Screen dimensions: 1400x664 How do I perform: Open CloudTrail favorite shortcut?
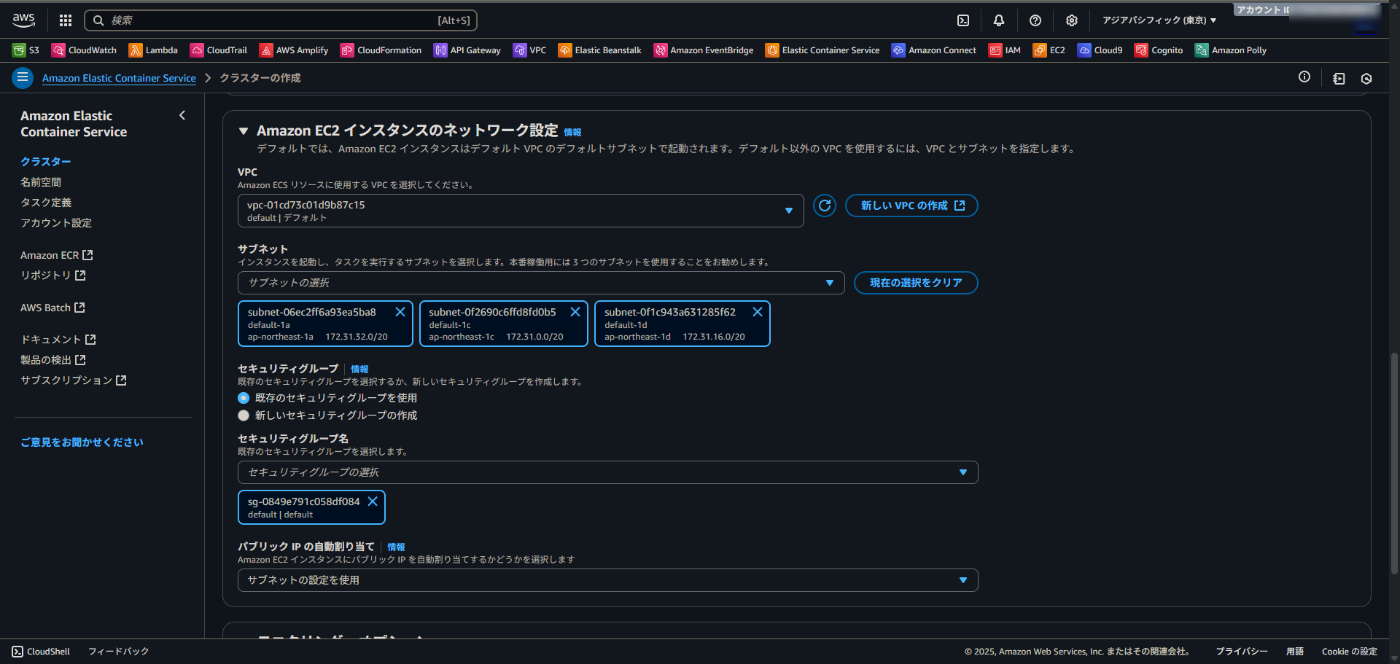[219, 50]
